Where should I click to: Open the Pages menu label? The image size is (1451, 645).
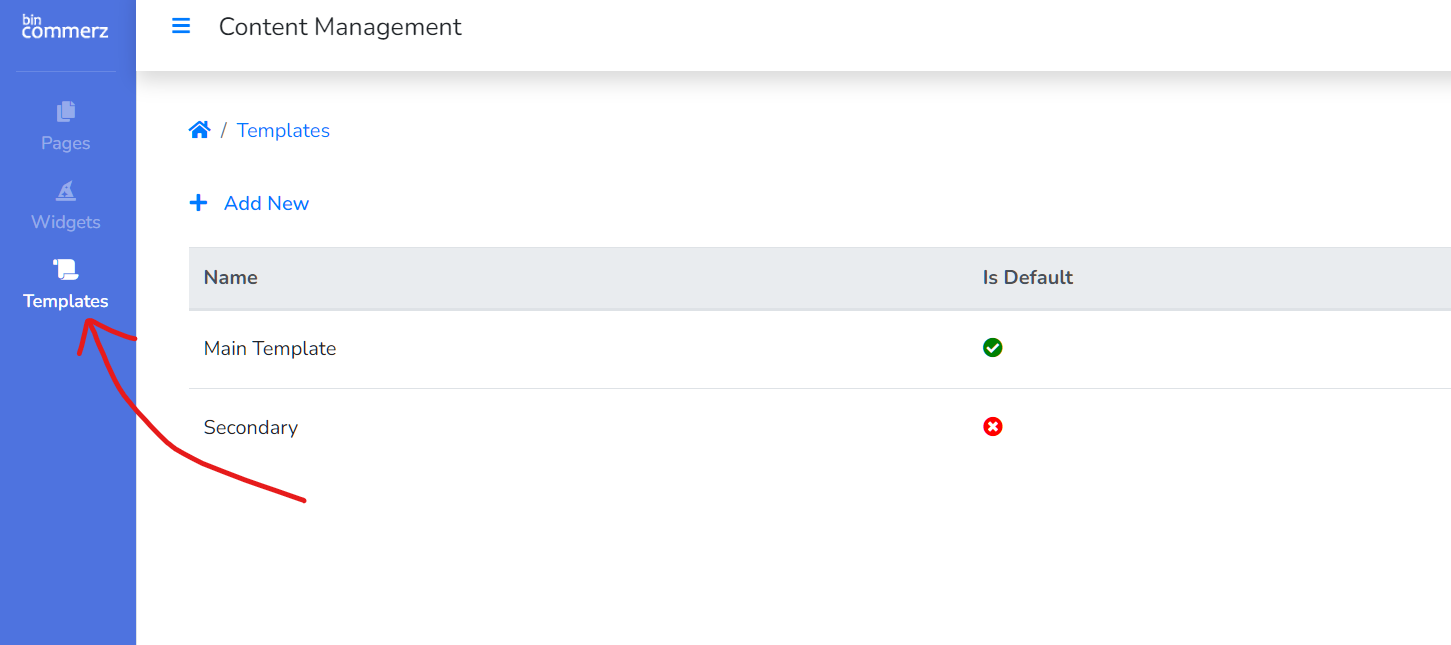click(x=66, y=143)
